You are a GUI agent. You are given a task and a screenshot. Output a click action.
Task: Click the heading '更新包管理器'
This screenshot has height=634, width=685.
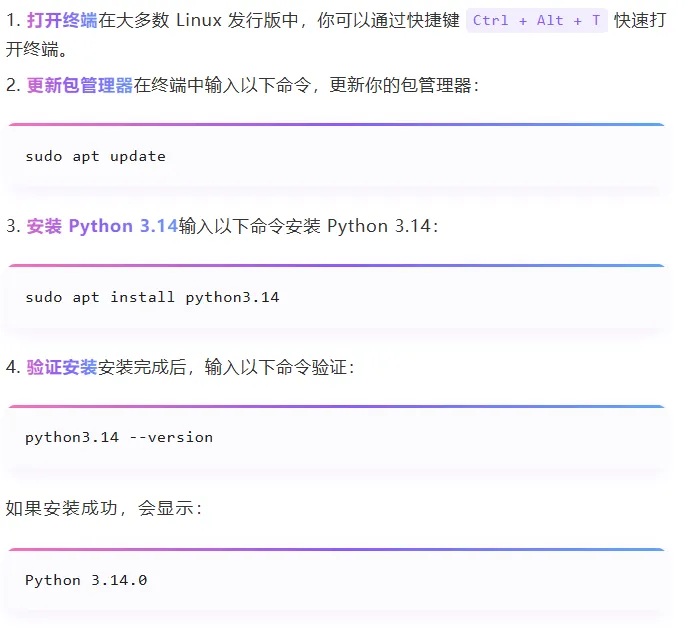[80, 85]
